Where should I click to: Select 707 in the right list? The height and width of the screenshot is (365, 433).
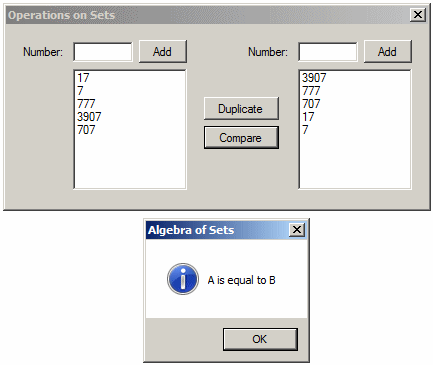click(x=311, y=104)
